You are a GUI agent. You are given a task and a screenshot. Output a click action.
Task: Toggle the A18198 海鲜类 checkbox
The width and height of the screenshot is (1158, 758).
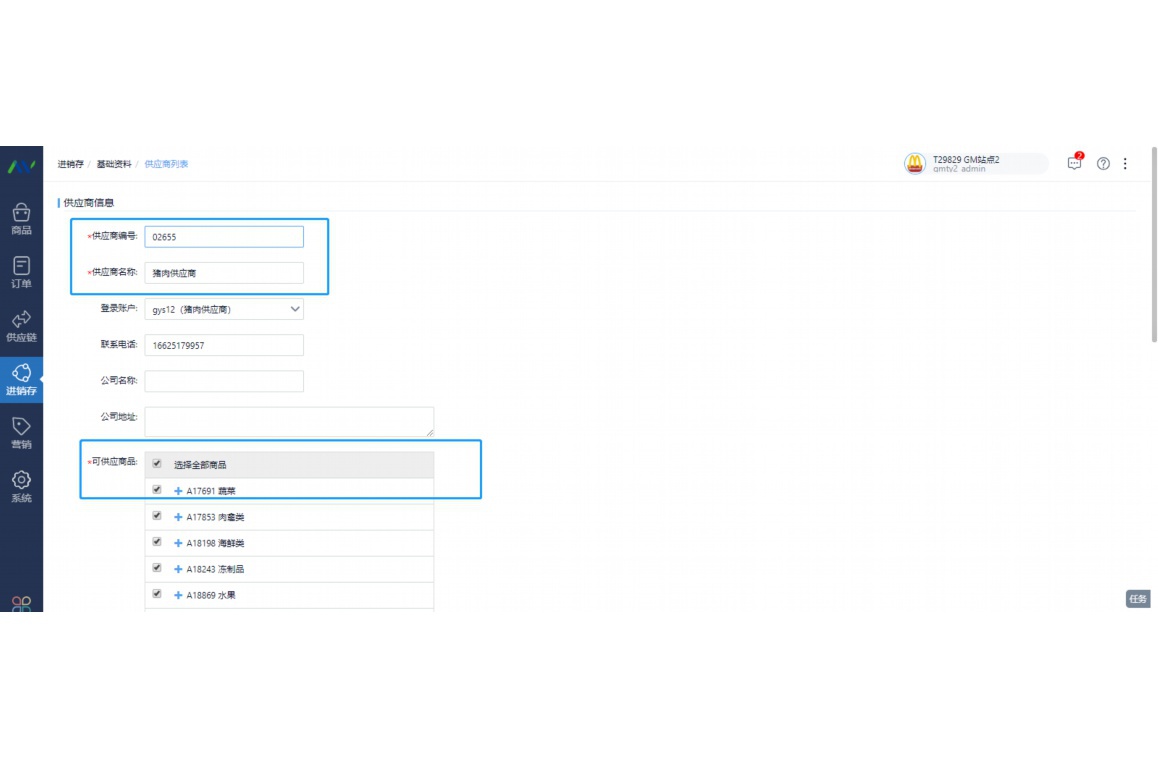[x=157, y=542]
